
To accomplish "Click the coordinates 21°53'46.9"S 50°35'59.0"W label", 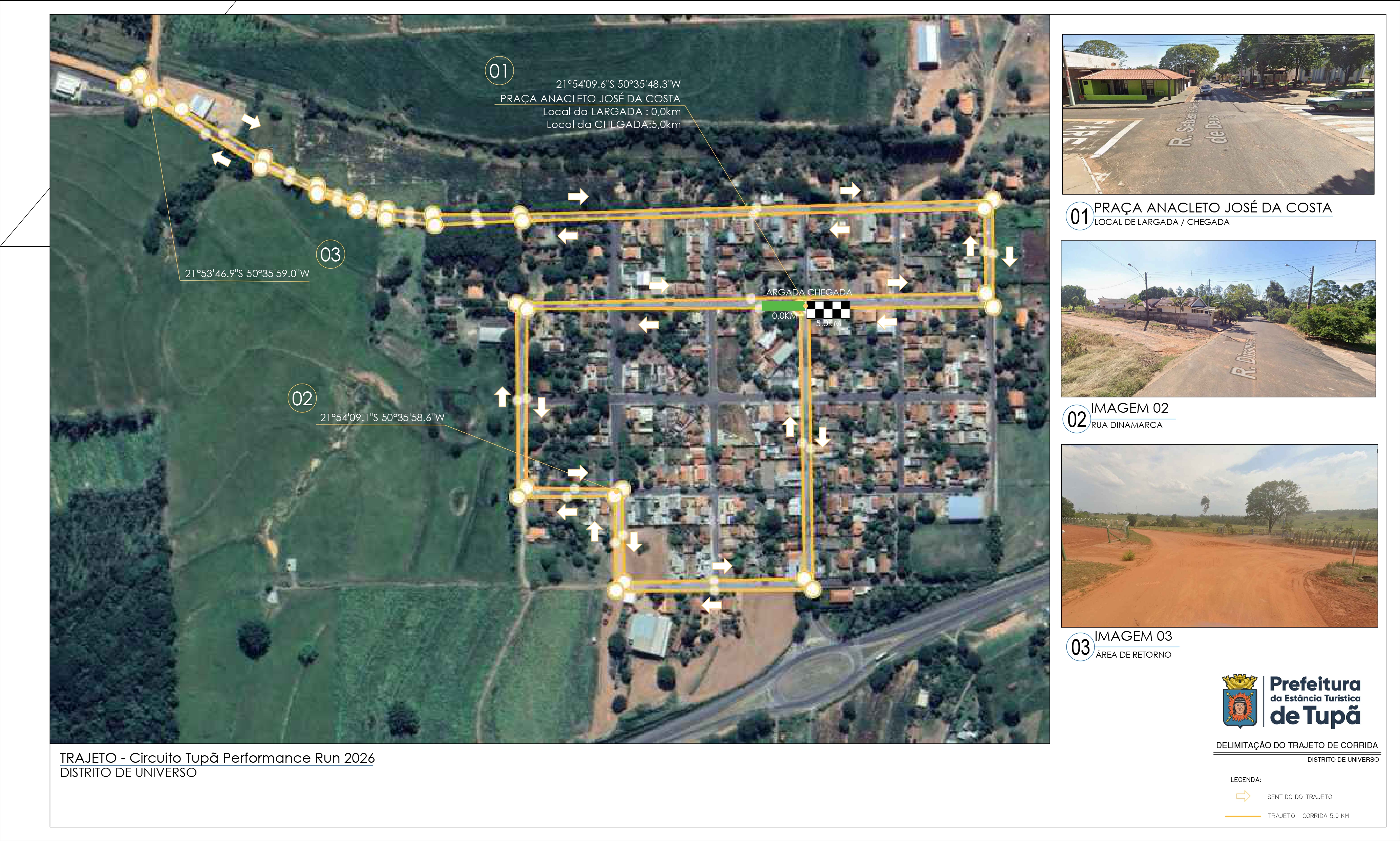I will pyautogui.click(x=247, y=274).
